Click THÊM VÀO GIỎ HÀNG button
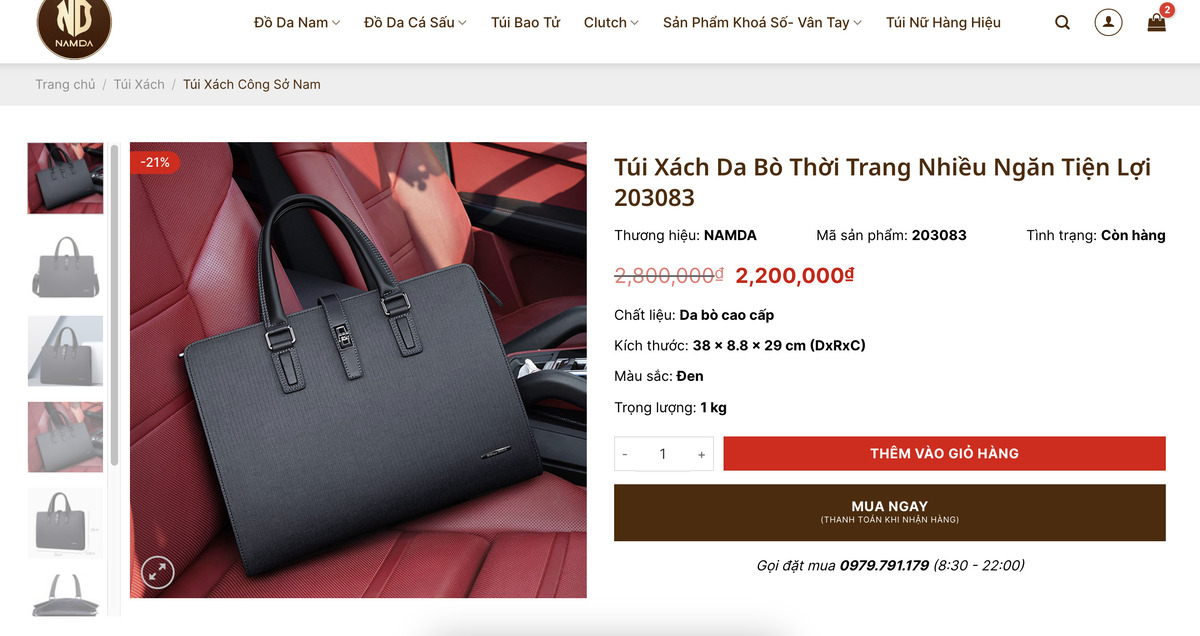Screen dimensions: 1200x636 coord(944,453)
